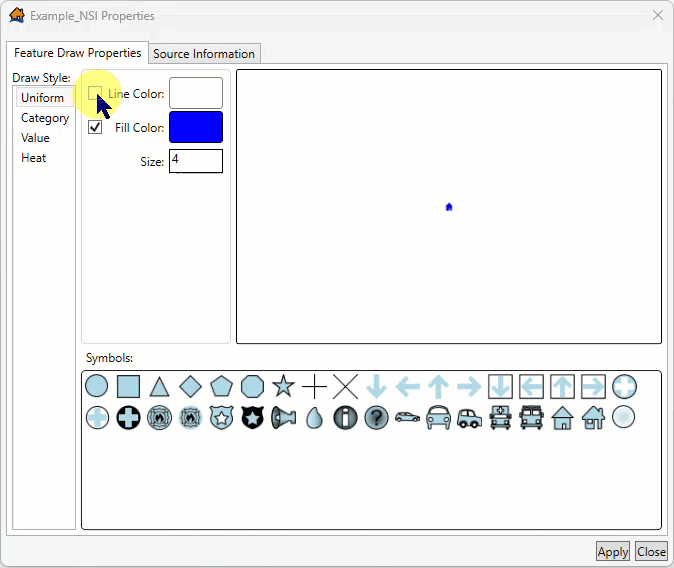Click the blue house preview marker
The width and height of the screenshot is (674, 568).
pyautogui.click(x=449, y=207)
